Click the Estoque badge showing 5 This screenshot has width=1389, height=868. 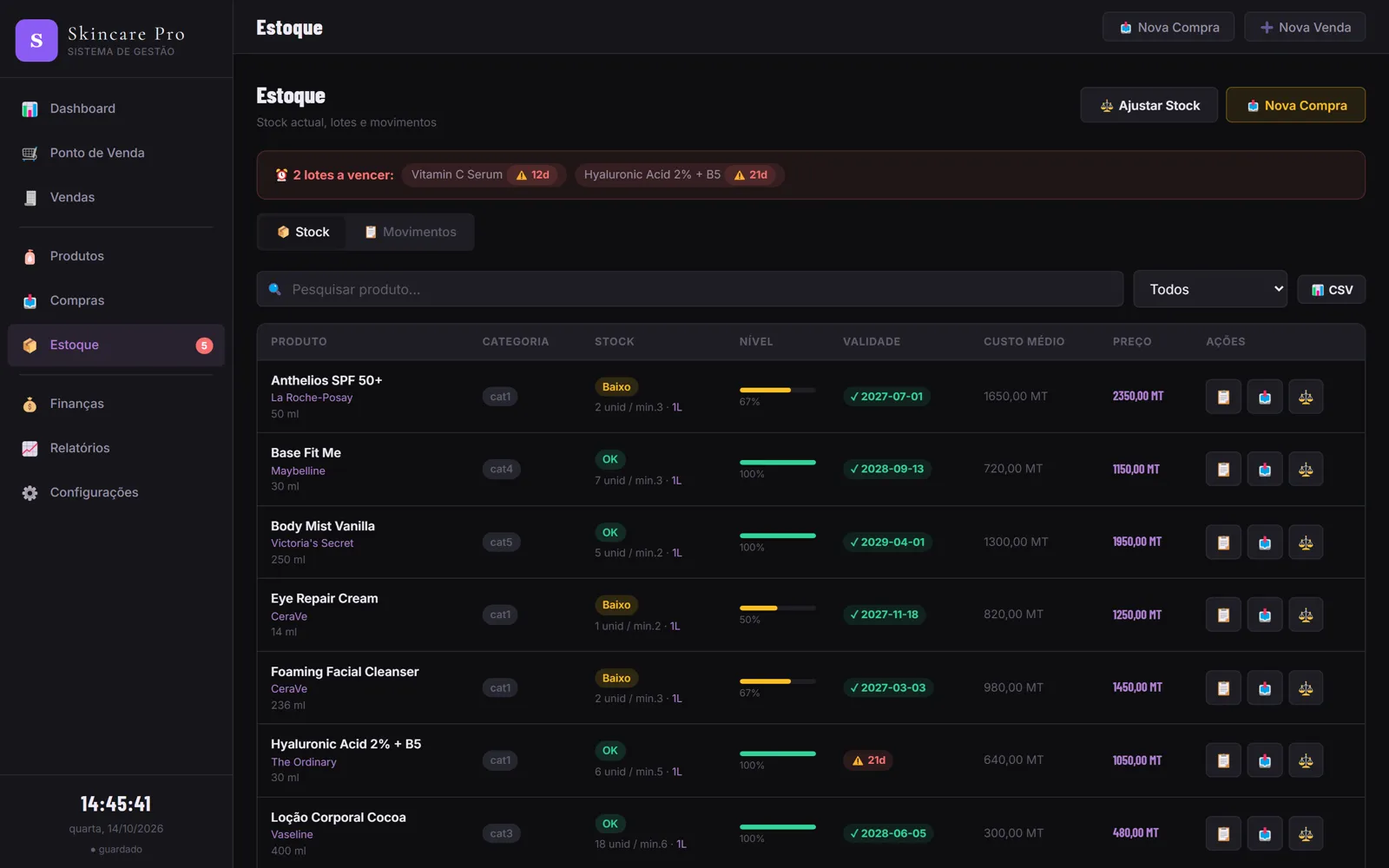click(204, 345)
